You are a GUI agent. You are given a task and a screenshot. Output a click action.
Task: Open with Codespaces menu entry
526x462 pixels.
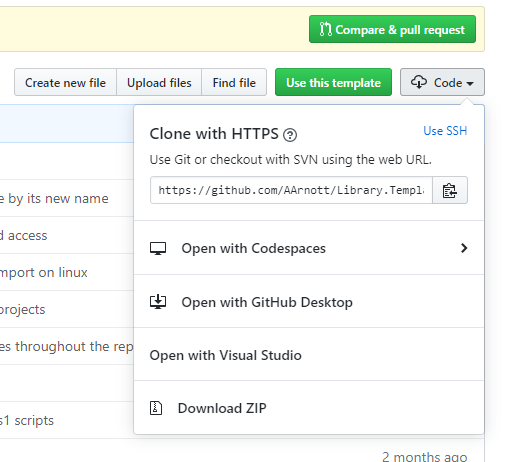(309, 248)
